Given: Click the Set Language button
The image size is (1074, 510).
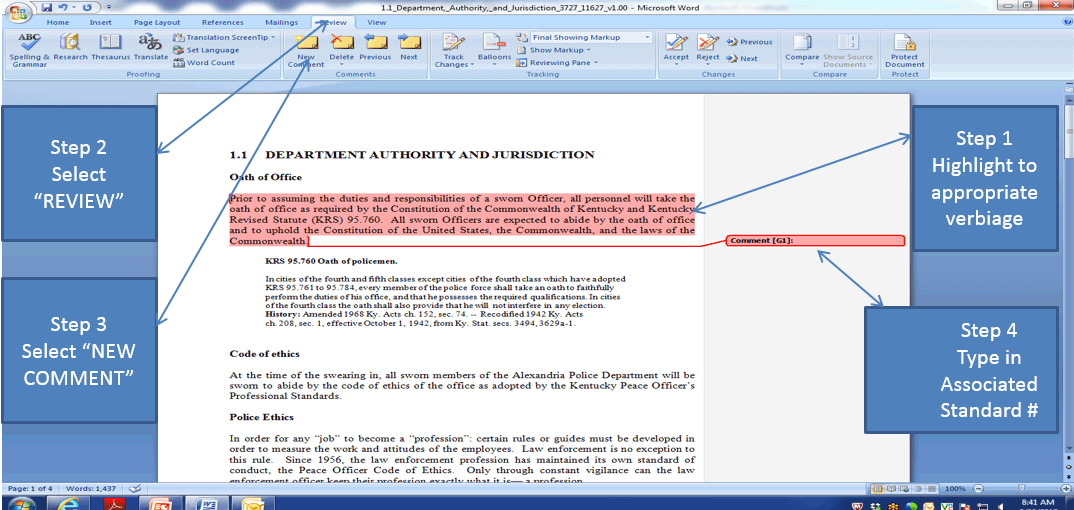Looking at the screenshot, I should click(212, 50).
